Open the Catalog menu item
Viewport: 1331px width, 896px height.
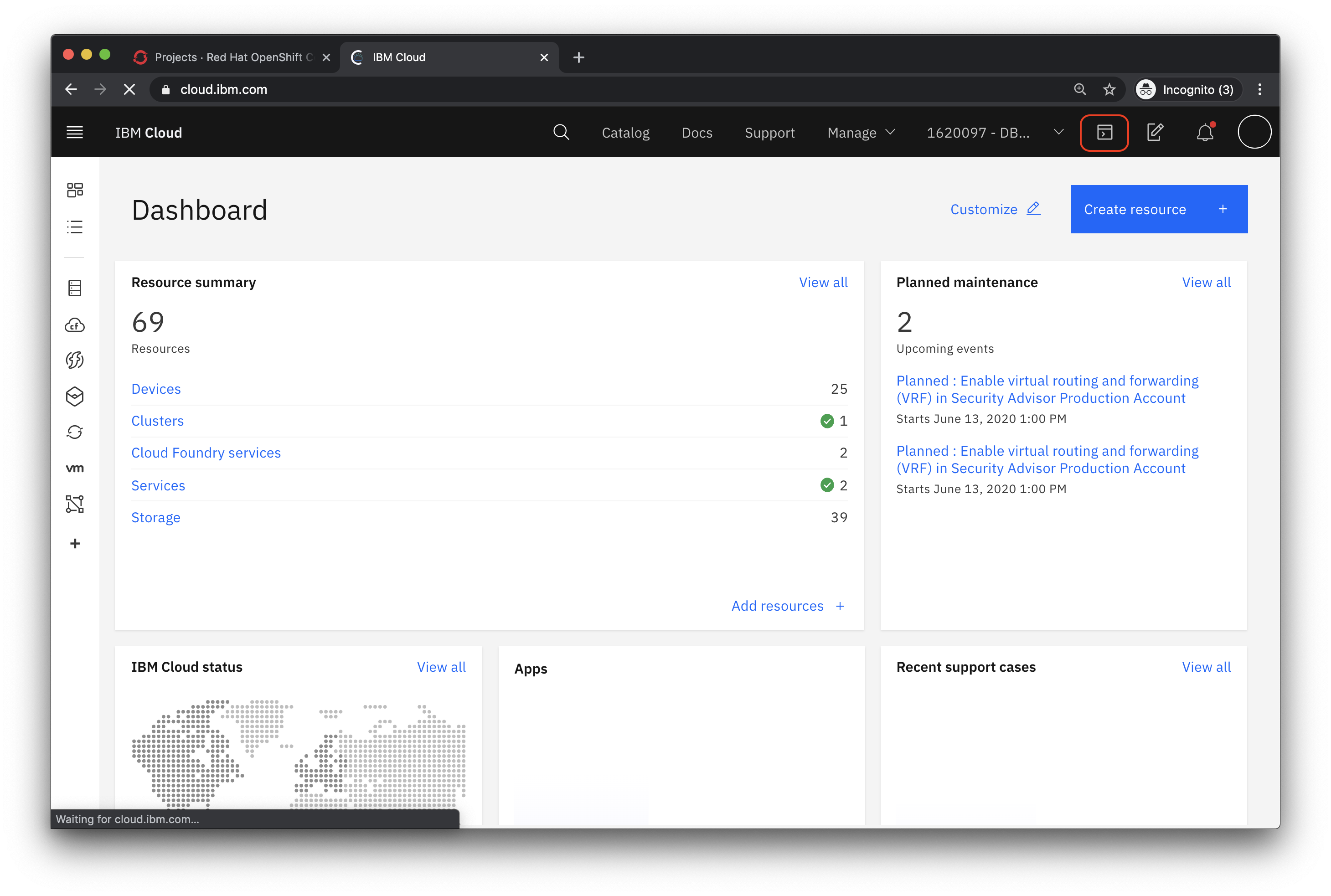coord(625,133)
